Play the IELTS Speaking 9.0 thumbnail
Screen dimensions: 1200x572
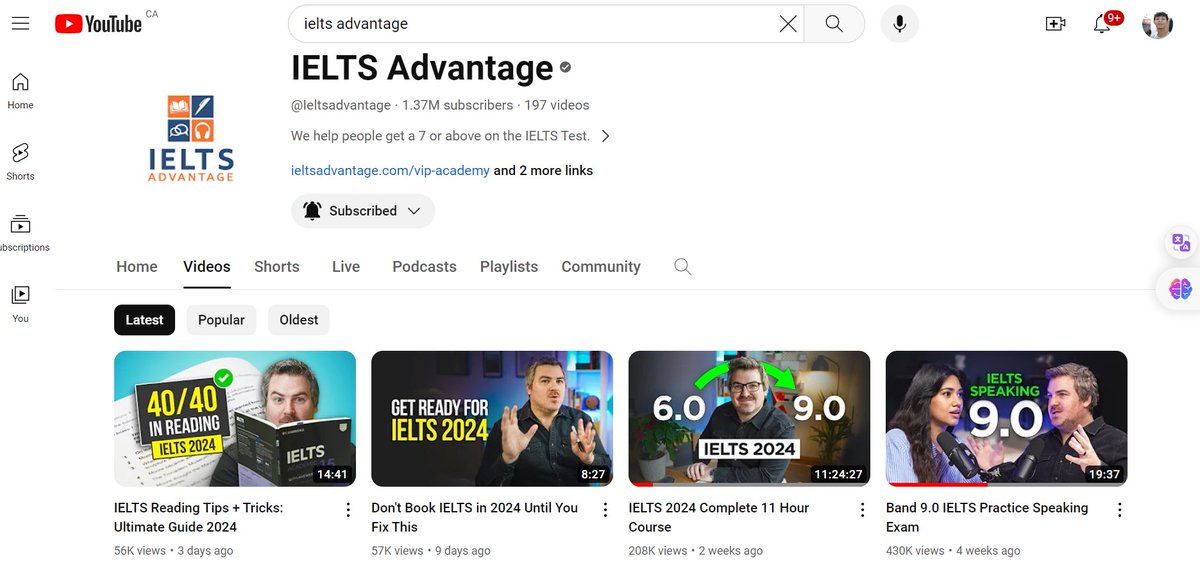[1007, 418]
